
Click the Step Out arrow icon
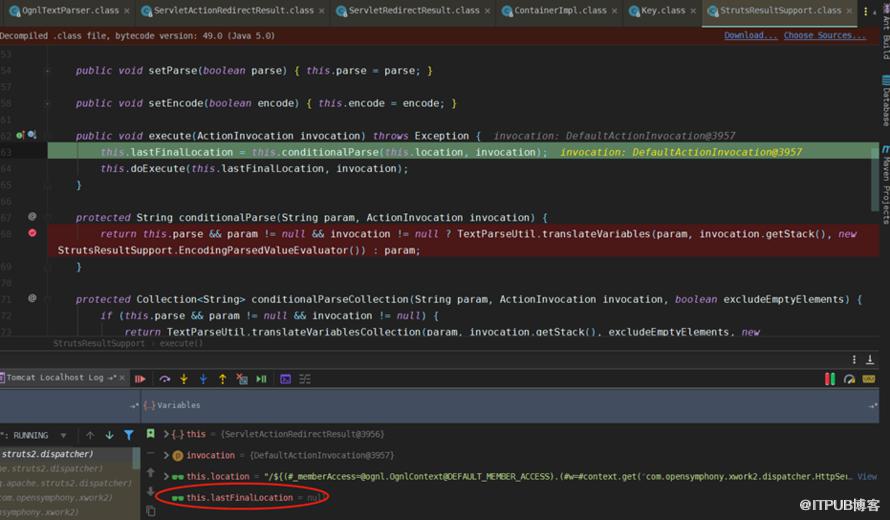[x=222, y=379]
